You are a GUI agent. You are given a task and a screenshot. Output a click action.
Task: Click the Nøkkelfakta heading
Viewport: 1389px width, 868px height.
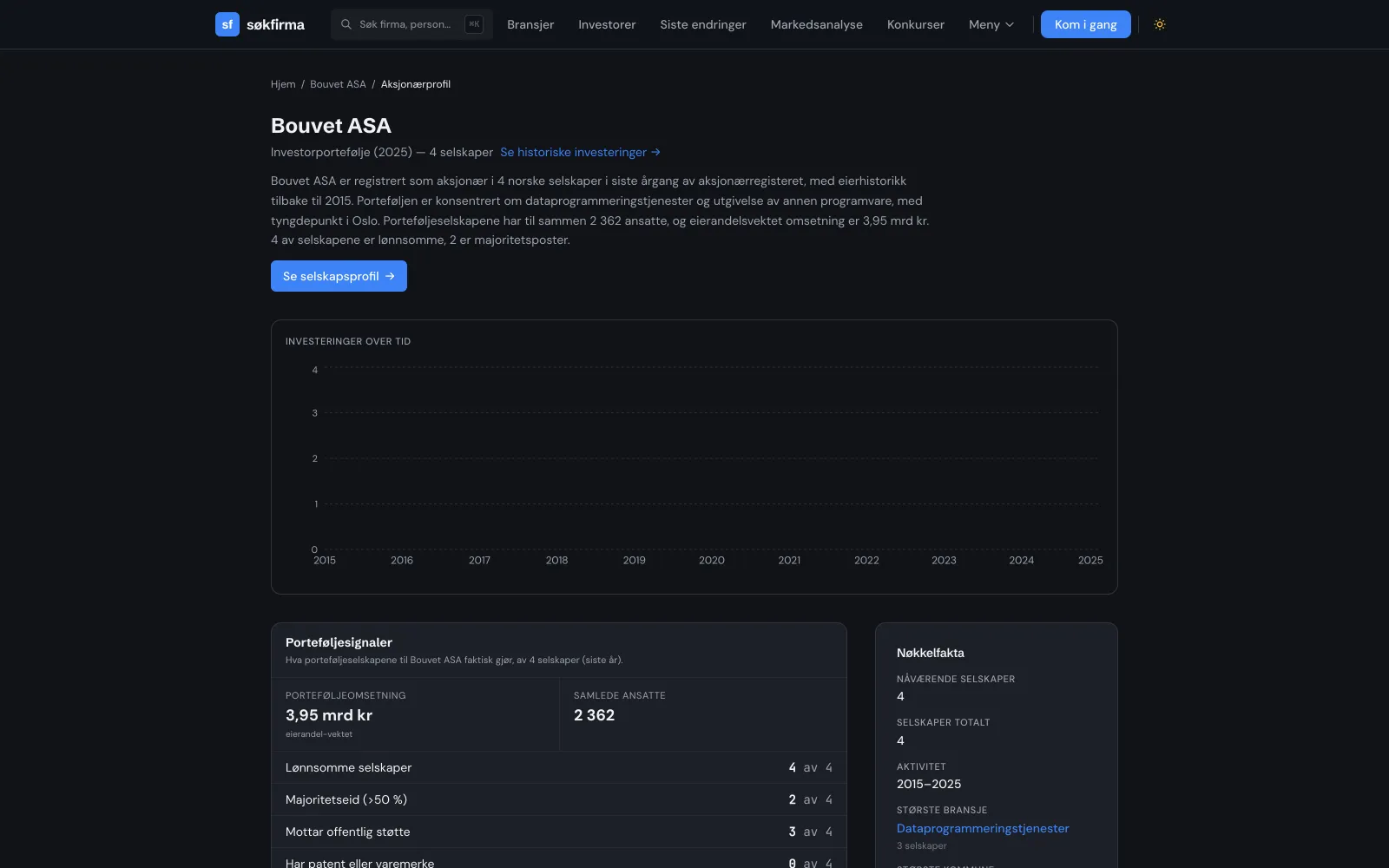[x=931, y=653]
